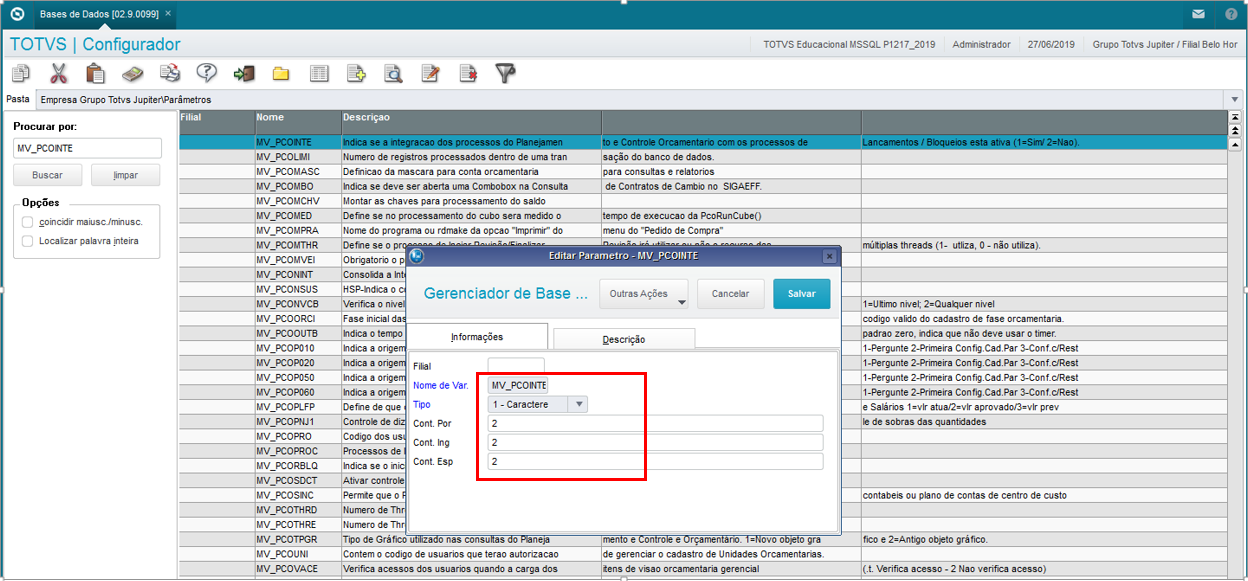Click the Print icon in the toolbar

[170, 73]
